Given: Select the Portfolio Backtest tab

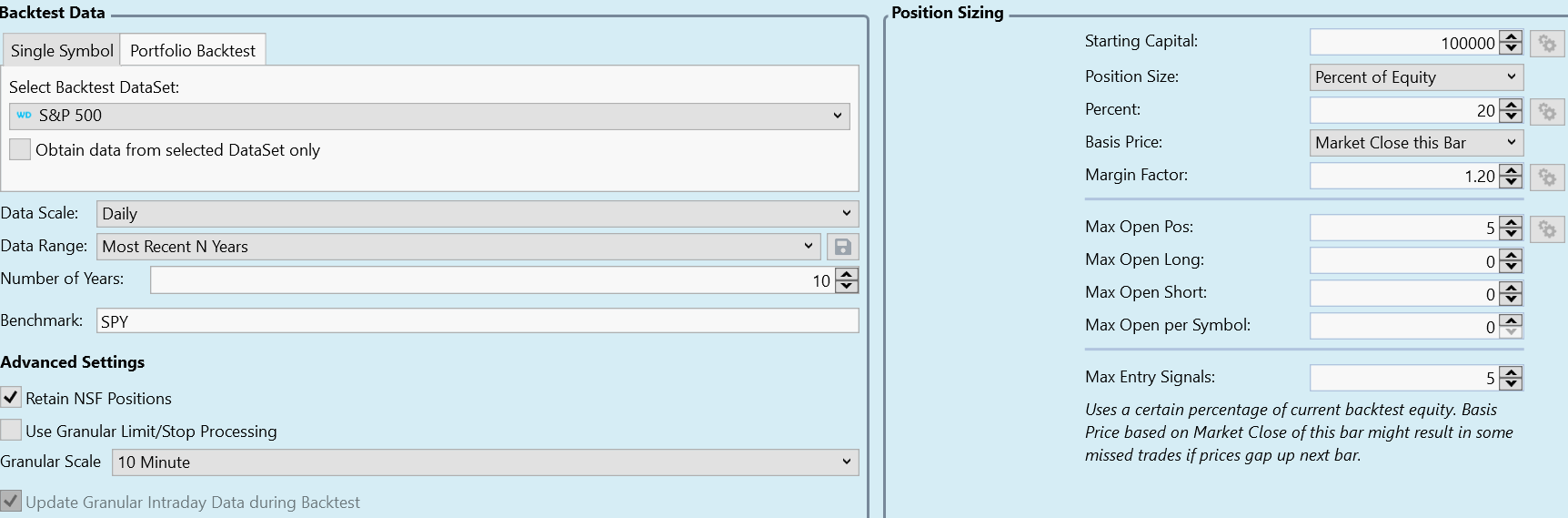Looking at the screenshot, I should (x=193, y=51).
